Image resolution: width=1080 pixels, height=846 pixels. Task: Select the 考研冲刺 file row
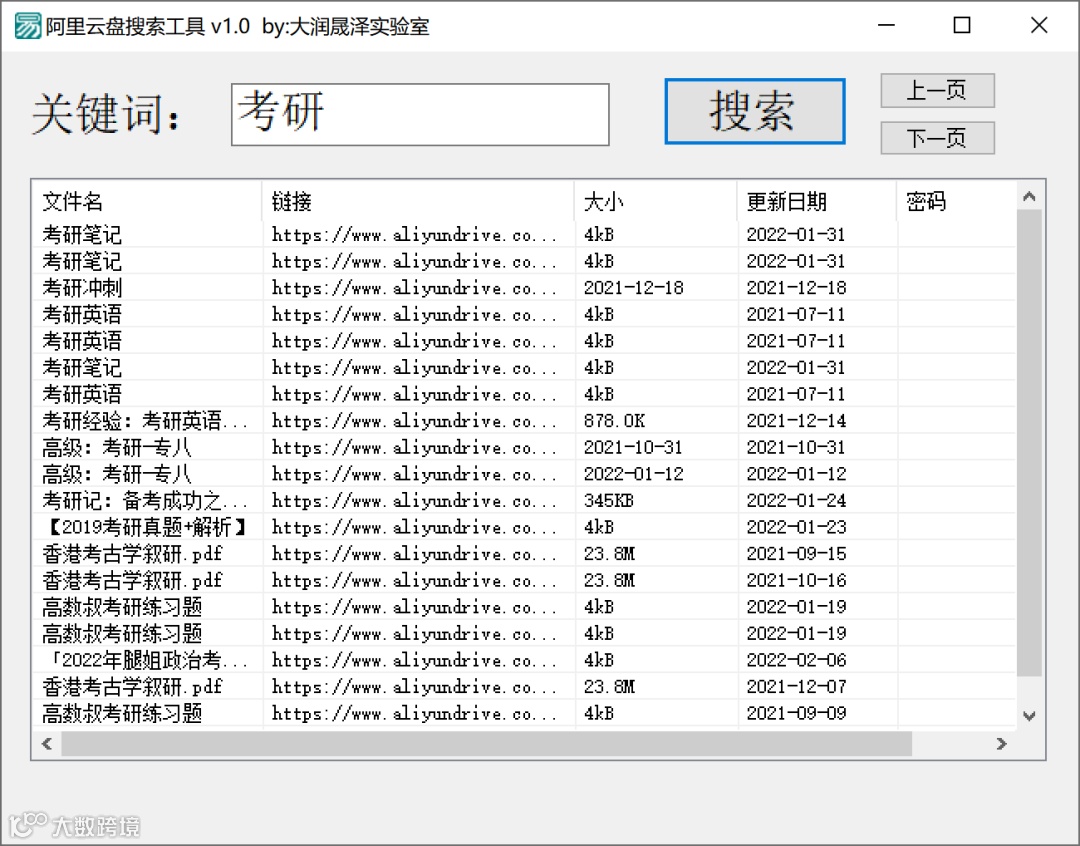click(x=524, y=288)
